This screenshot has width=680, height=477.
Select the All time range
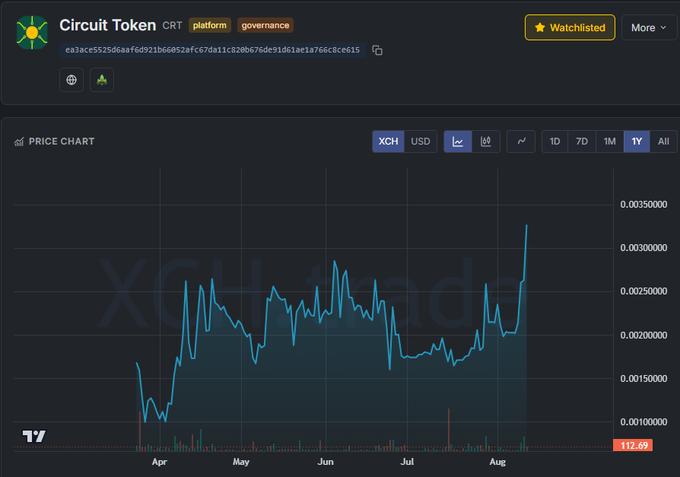coord(663,141)
